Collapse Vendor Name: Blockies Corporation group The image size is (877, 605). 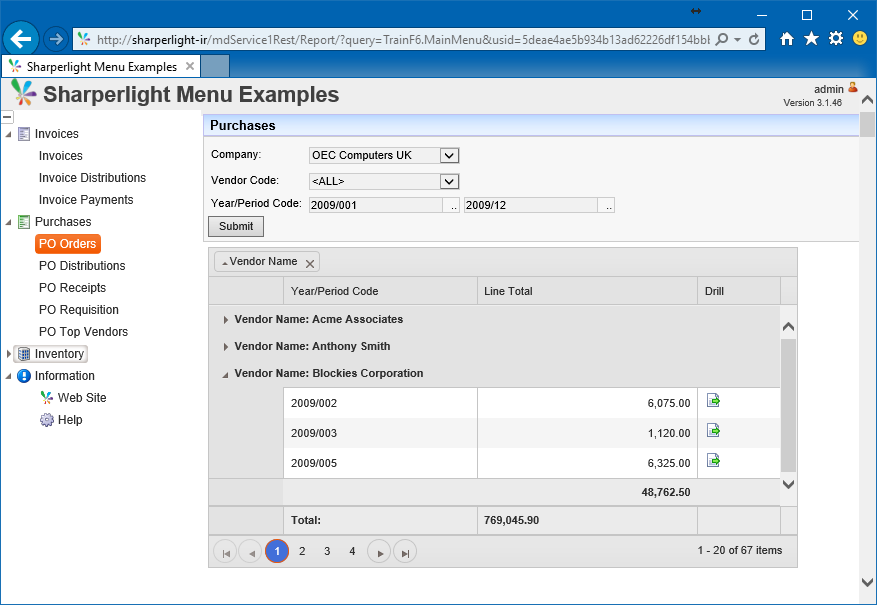point(225,375)
